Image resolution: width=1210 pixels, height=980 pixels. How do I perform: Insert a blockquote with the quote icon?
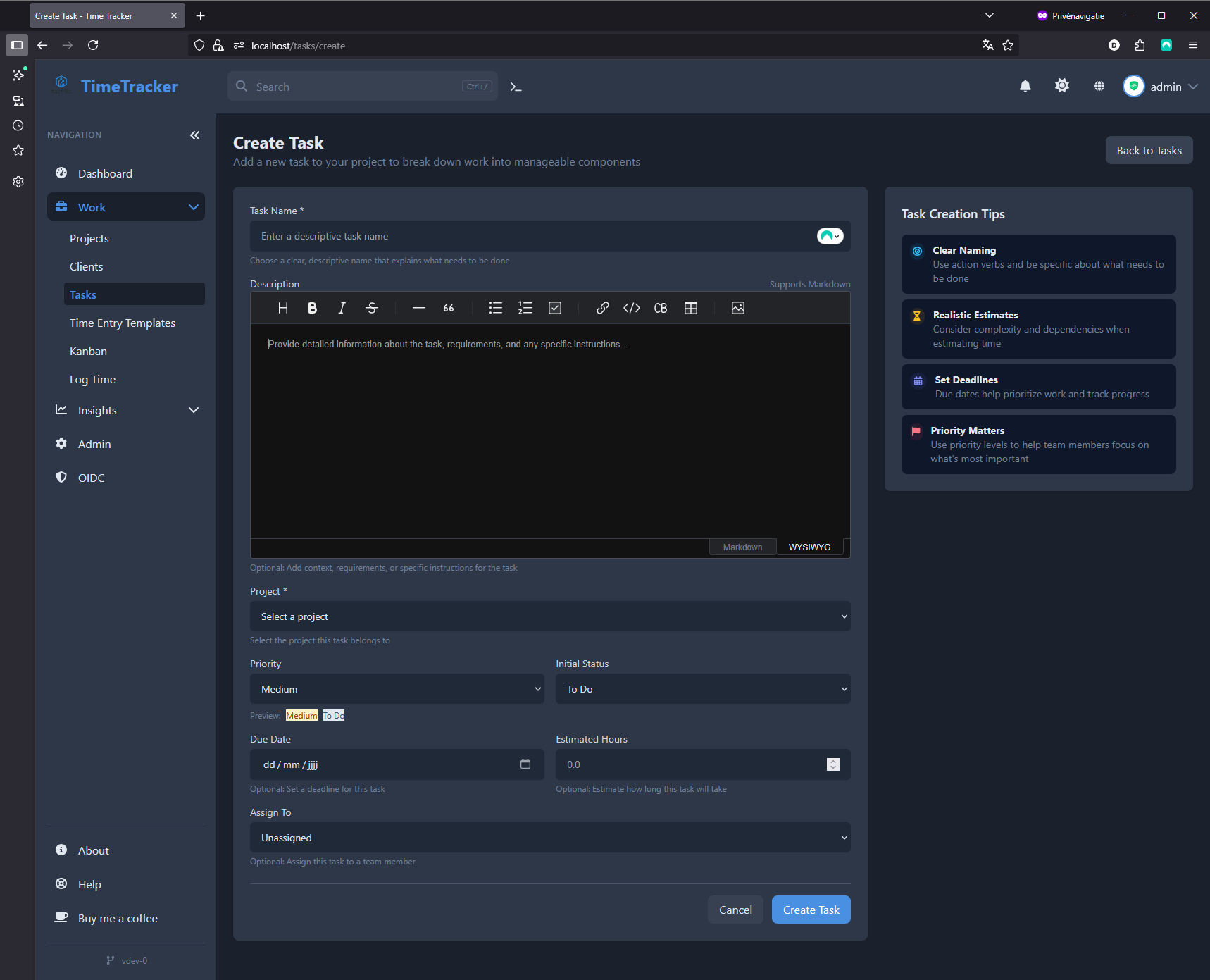[448, 308]
